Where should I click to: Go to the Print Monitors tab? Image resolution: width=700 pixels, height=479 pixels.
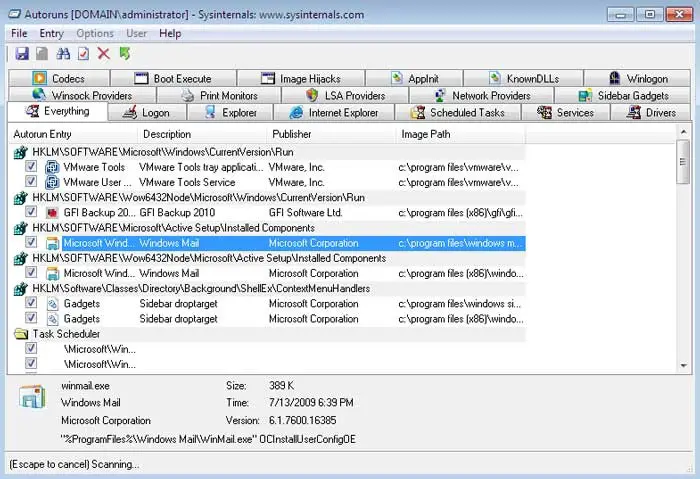pos(219,96)
